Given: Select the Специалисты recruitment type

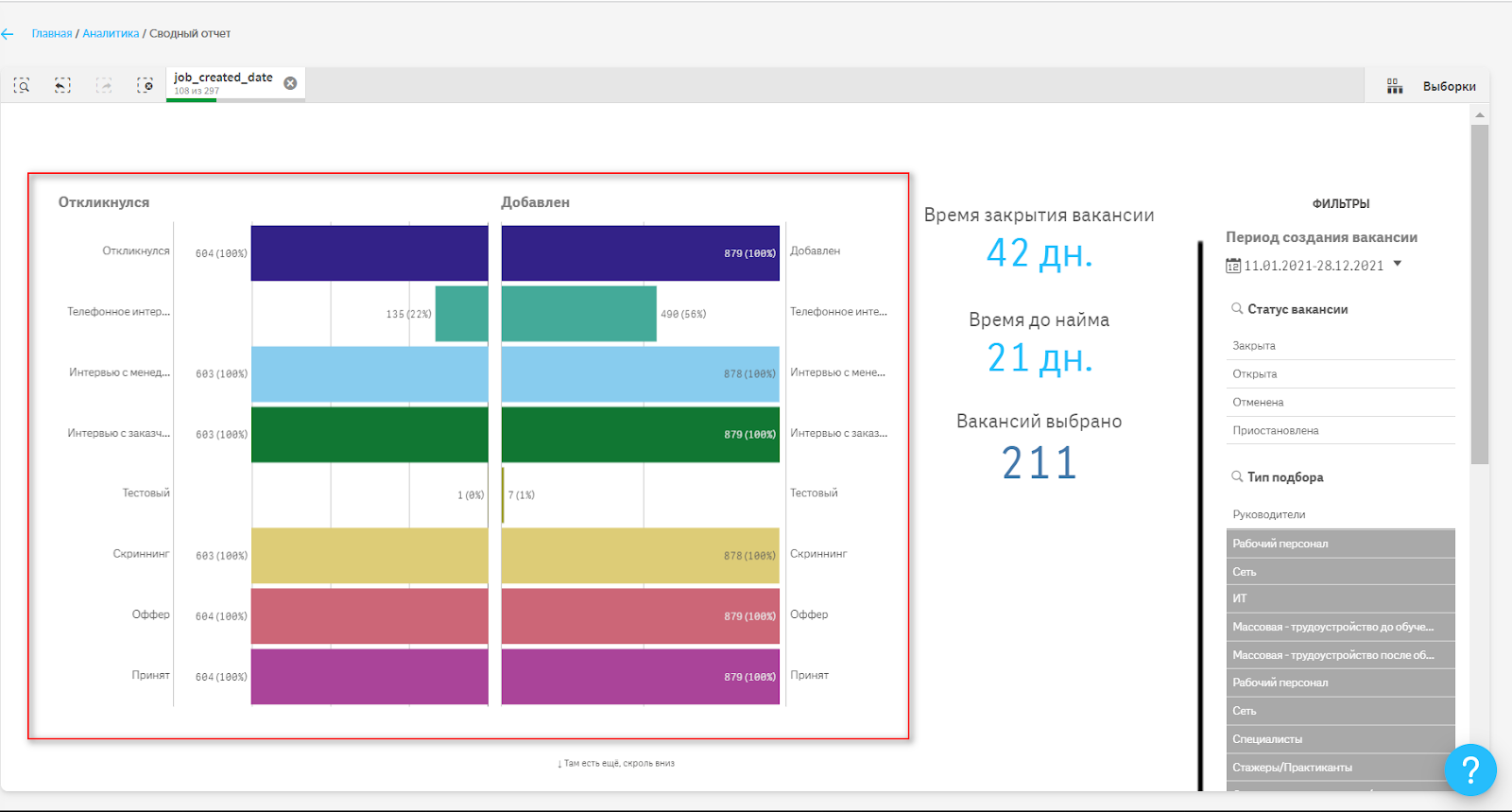Looking at the screenshot, I should tap(1340, 739).
